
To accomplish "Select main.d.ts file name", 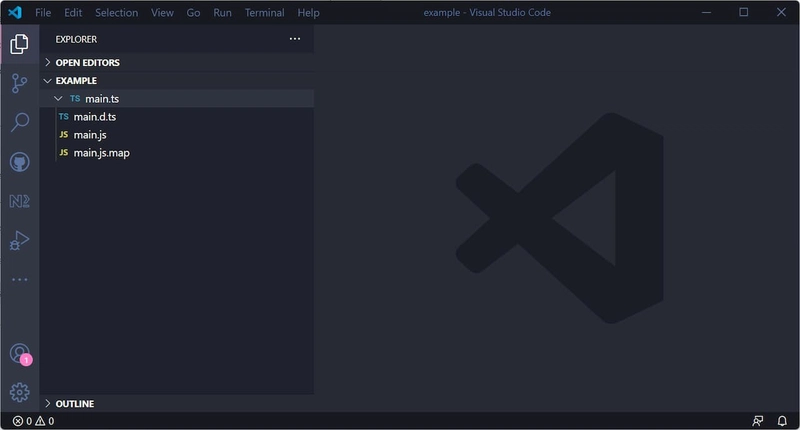I will [x=95, y=117].
